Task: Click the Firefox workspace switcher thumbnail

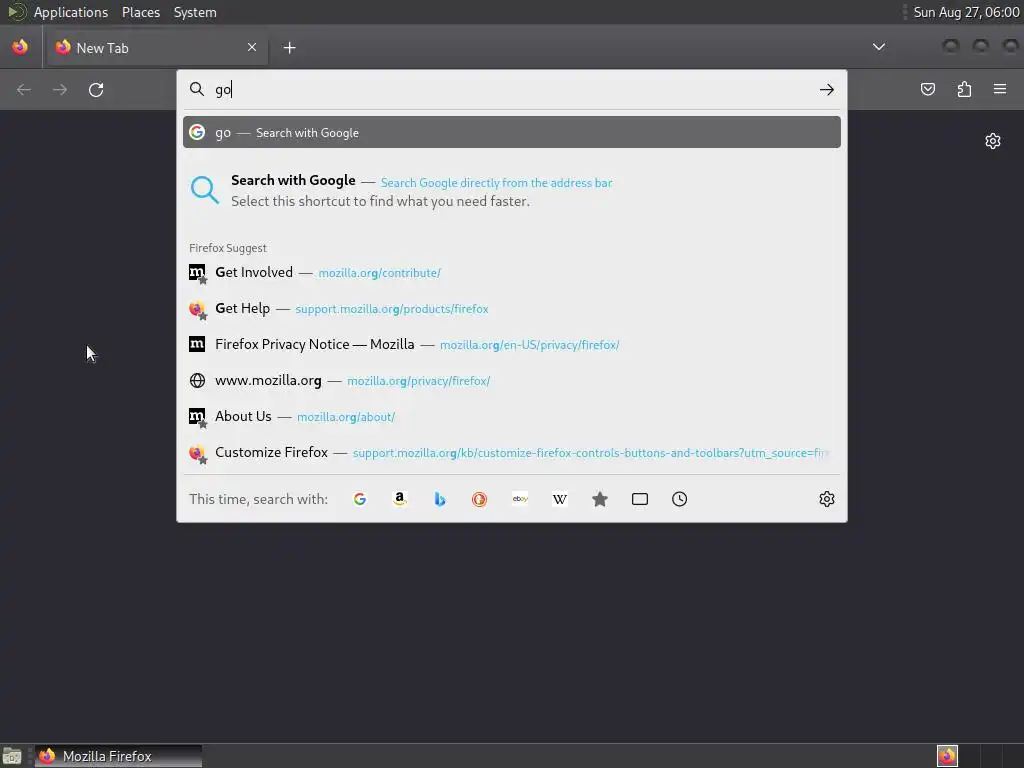Action: (x=947, y=756)
